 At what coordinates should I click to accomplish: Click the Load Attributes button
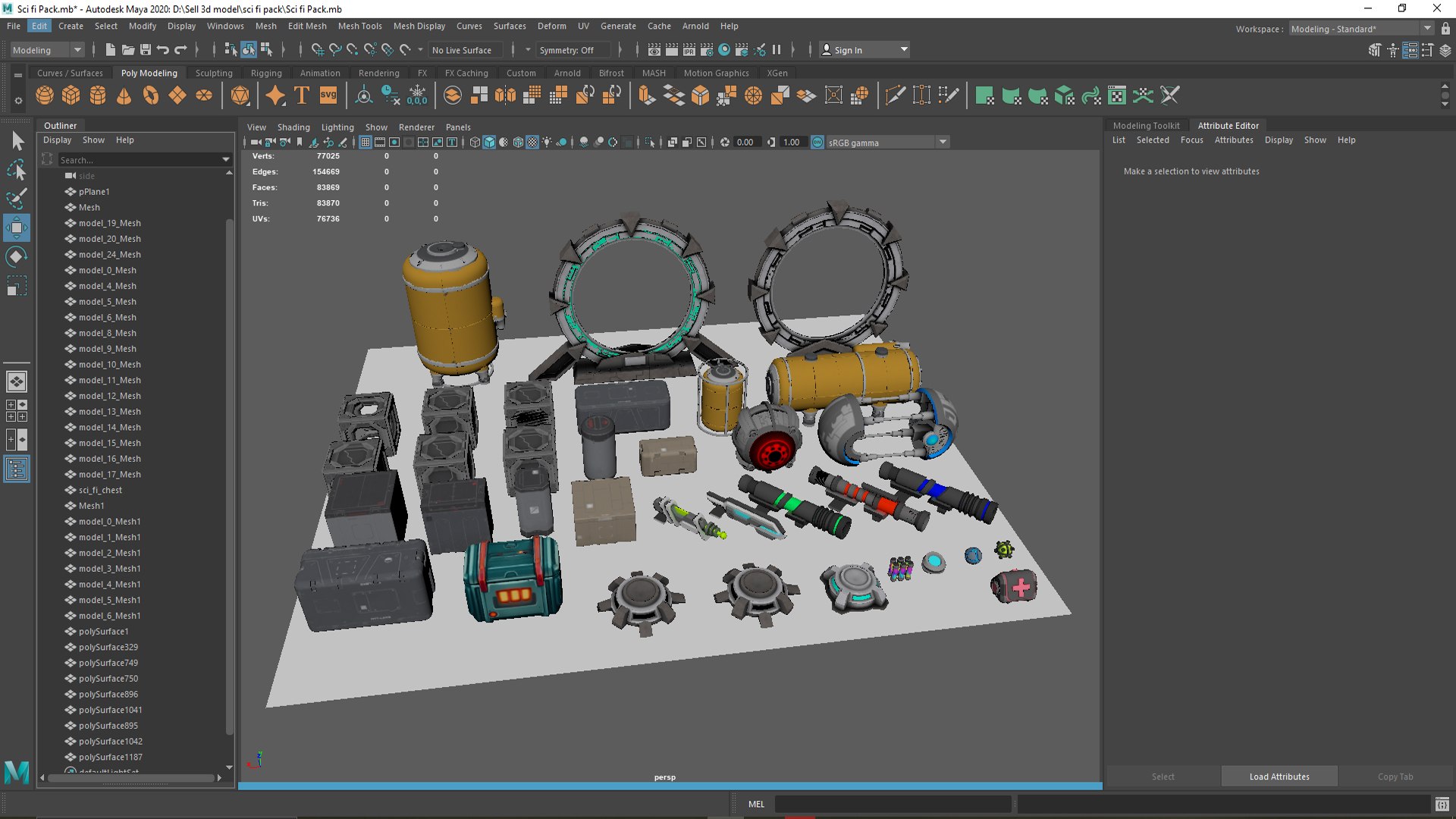pyautogui.click(x=1279, y=777)
